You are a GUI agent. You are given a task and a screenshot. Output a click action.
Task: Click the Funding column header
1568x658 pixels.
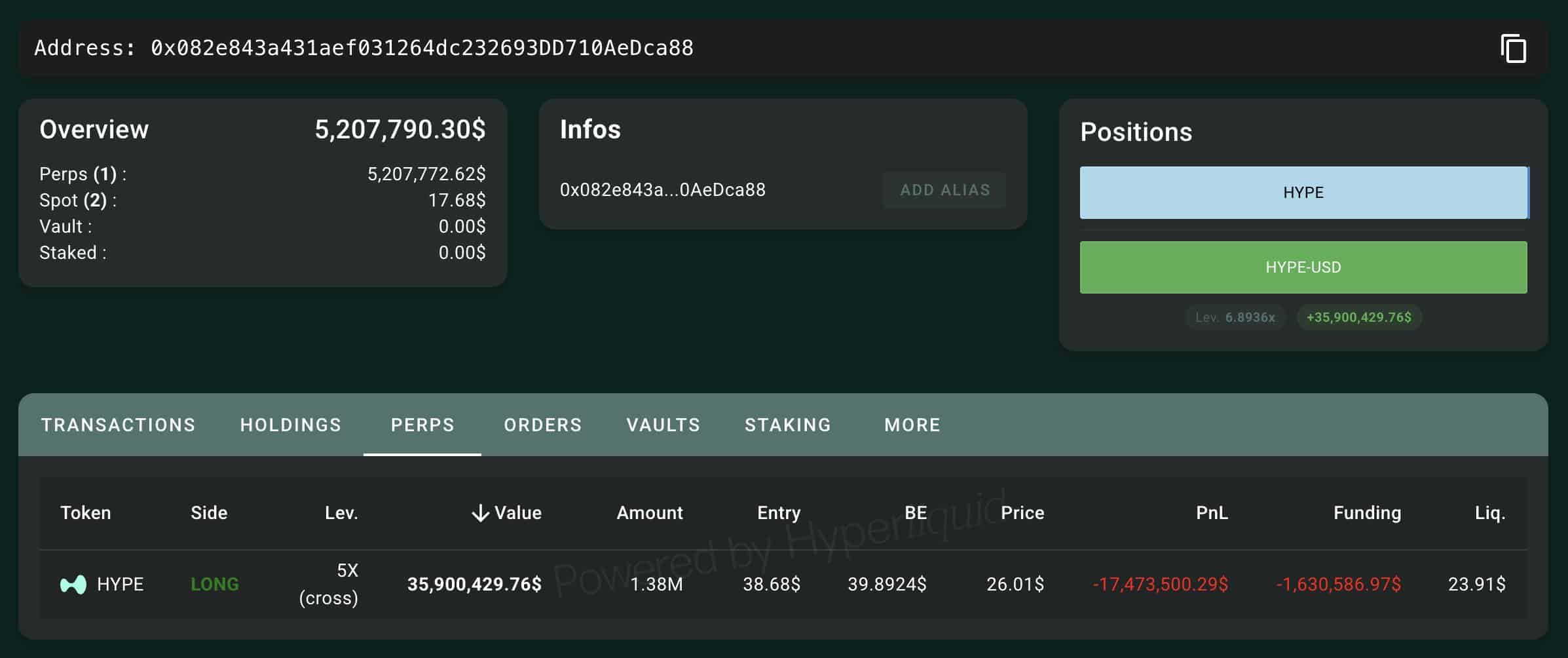point(1367,513)
